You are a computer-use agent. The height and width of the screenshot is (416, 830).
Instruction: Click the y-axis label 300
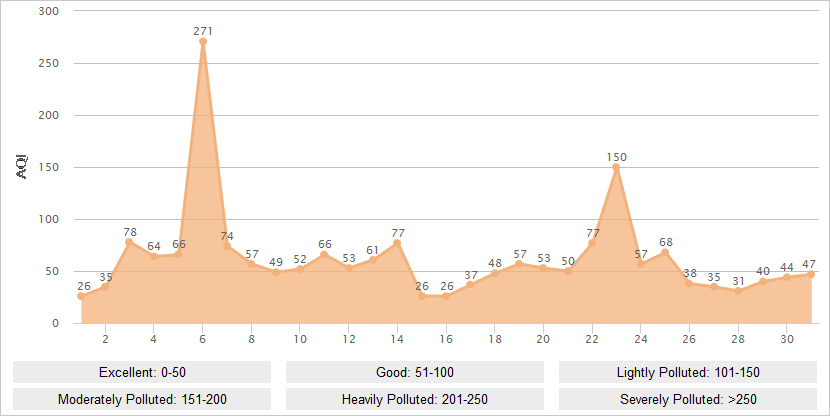pos(49,11)
